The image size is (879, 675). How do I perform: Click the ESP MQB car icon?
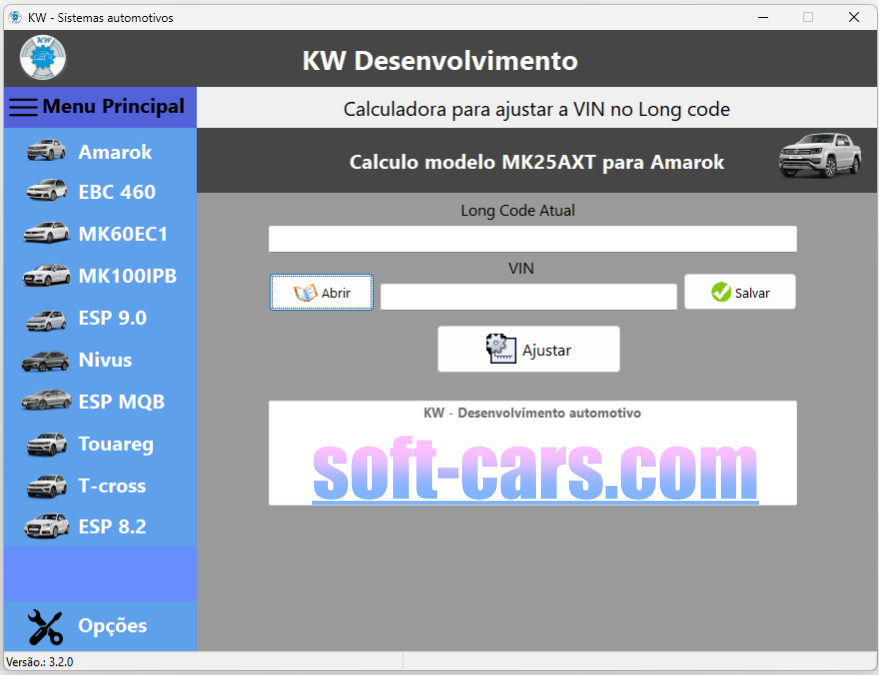46,400
